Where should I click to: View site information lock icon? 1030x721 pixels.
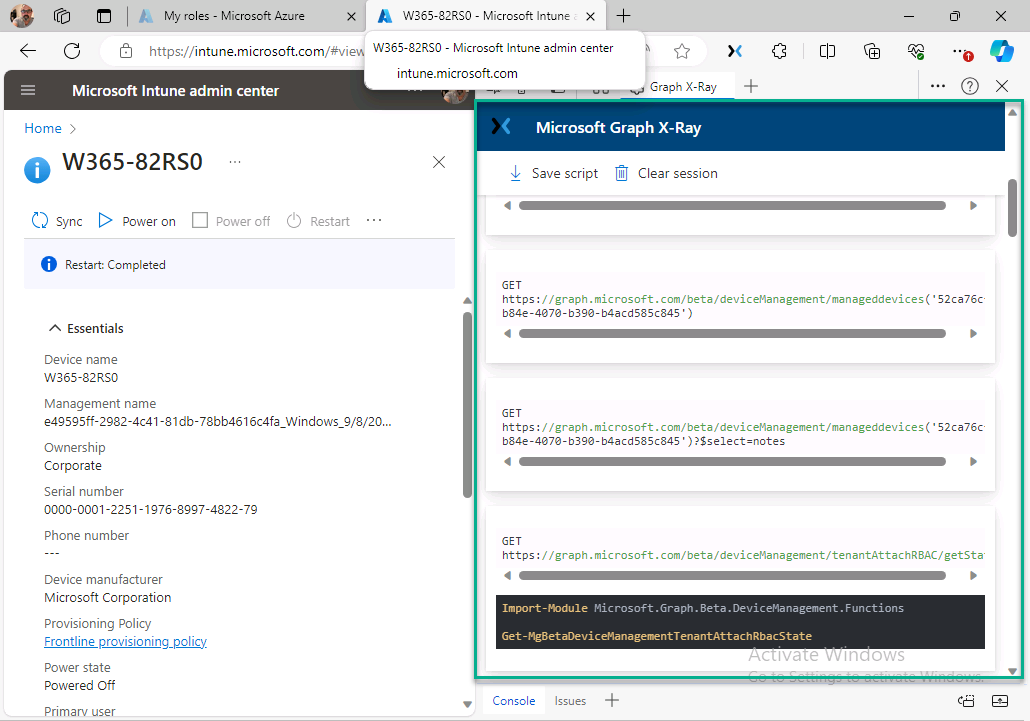(125, 51)
